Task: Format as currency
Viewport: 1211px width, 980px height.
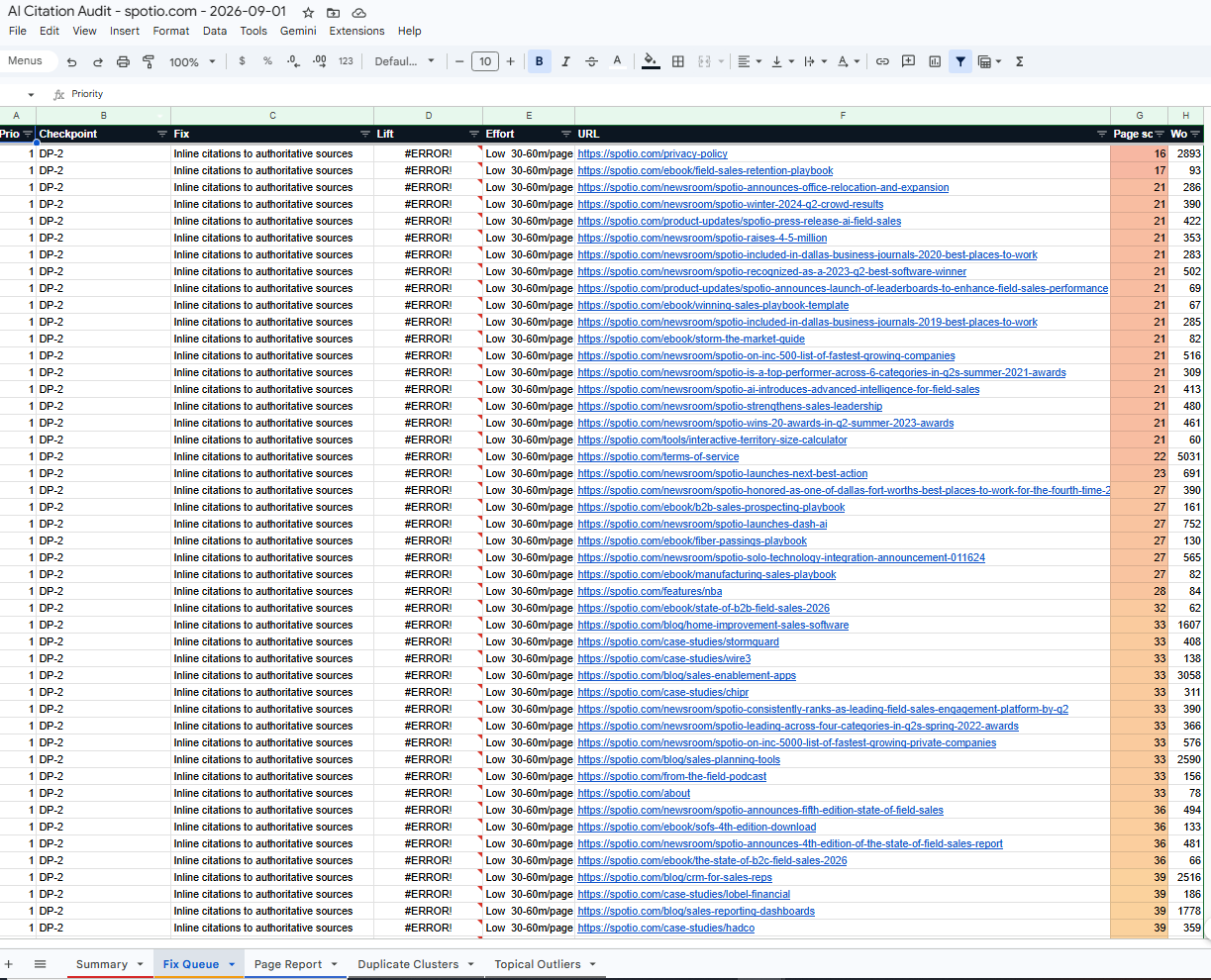Action: coord(243,61)
